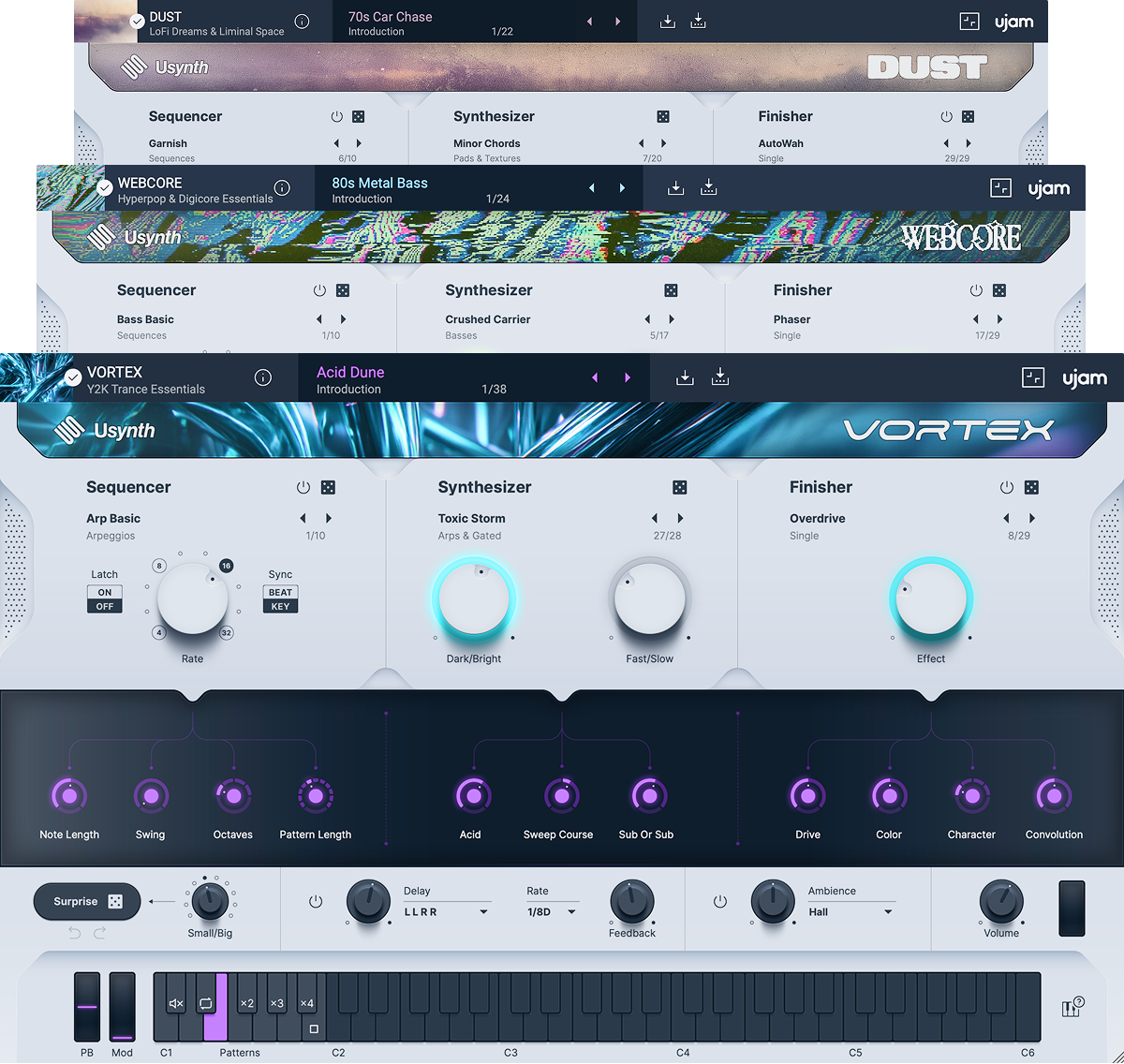Click the randomize dice icon in VORTEX Synthesizer section

coord(679,487)
